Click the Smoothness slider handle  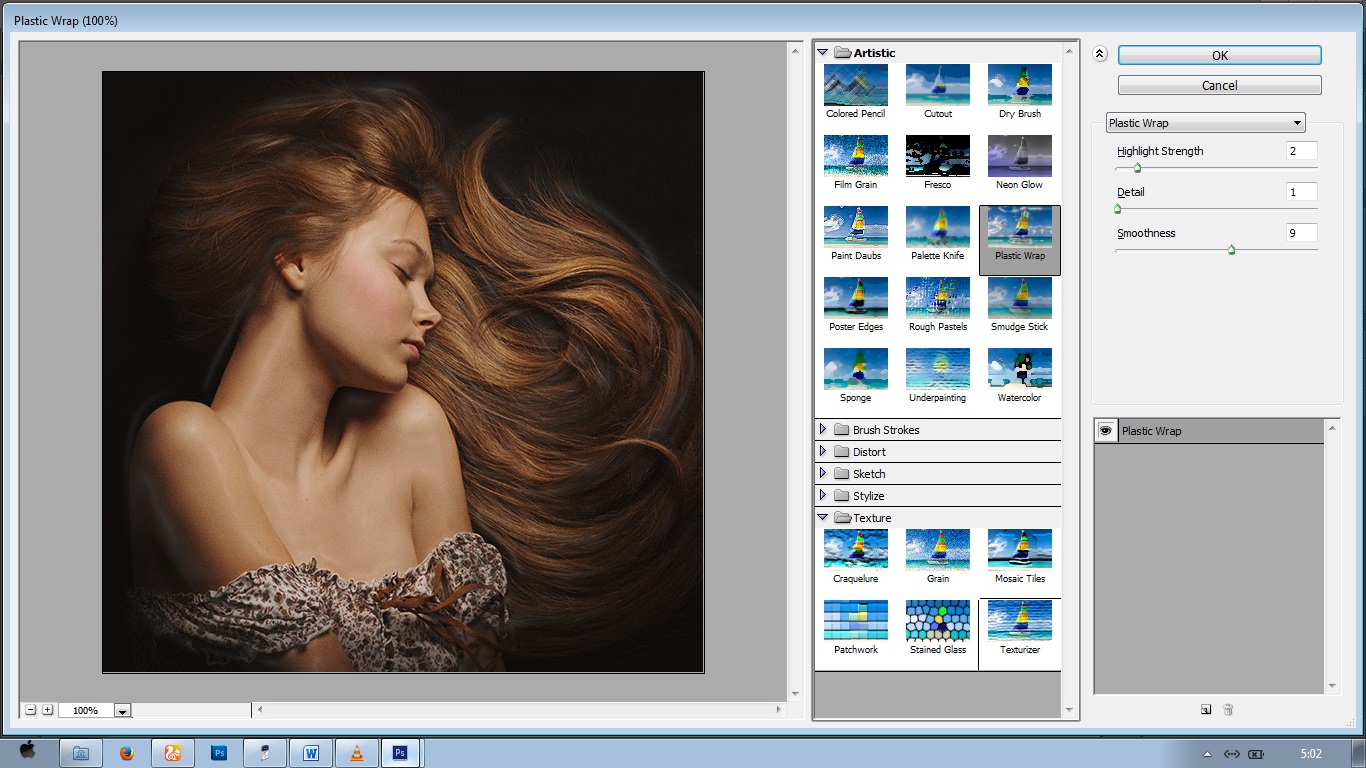(x=1231, y=250)
